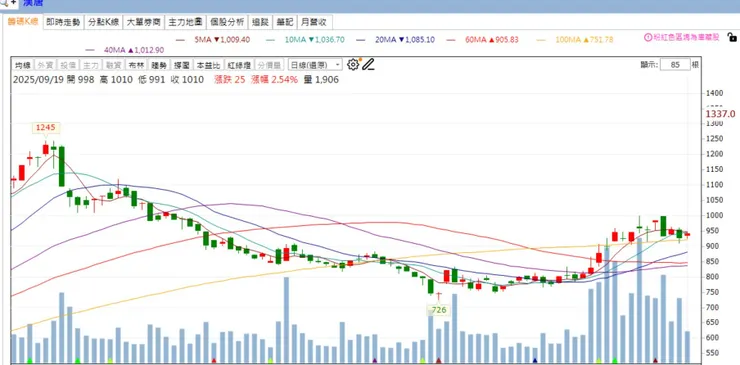This screenshot has width=740, height=365.
Task: Click the 5MA legend line swatch
Action: pyautogui.click(x=180, y=40)
